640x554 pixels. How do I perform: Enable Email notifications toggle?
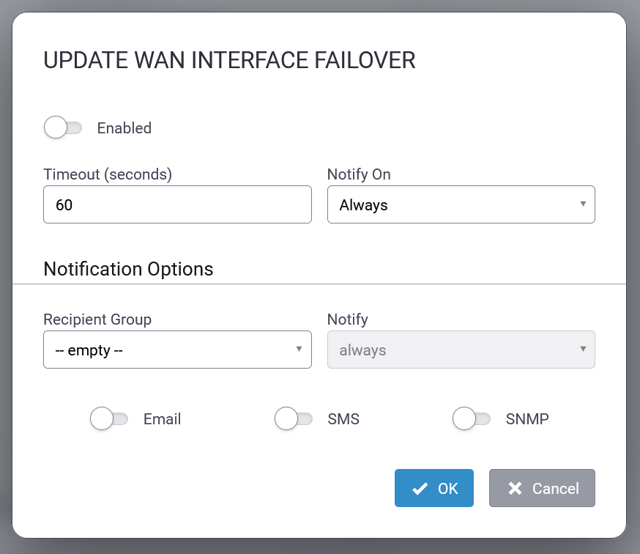pyautogui.click(x=109, y=419)
